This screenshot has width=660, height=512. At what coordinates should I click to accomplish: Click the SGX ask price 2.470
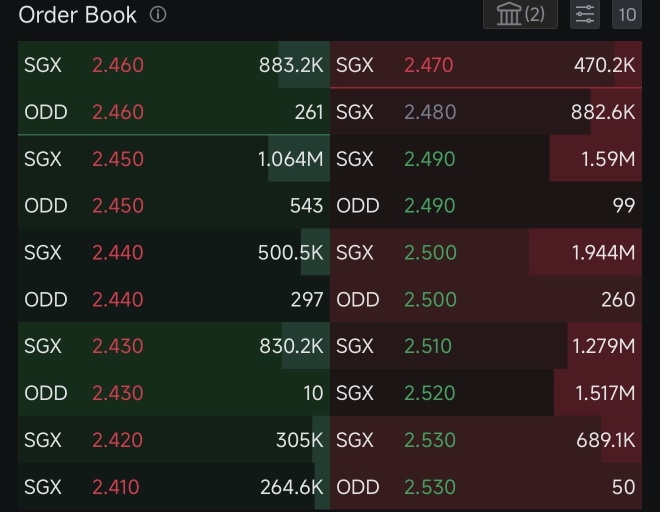[428, 65]
